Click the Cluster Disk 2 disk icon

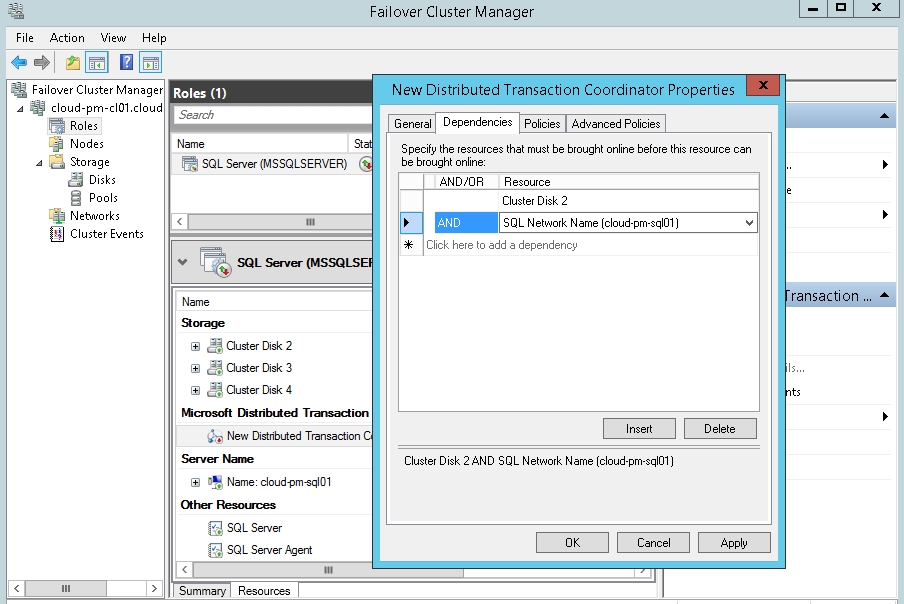coord(215,346)
